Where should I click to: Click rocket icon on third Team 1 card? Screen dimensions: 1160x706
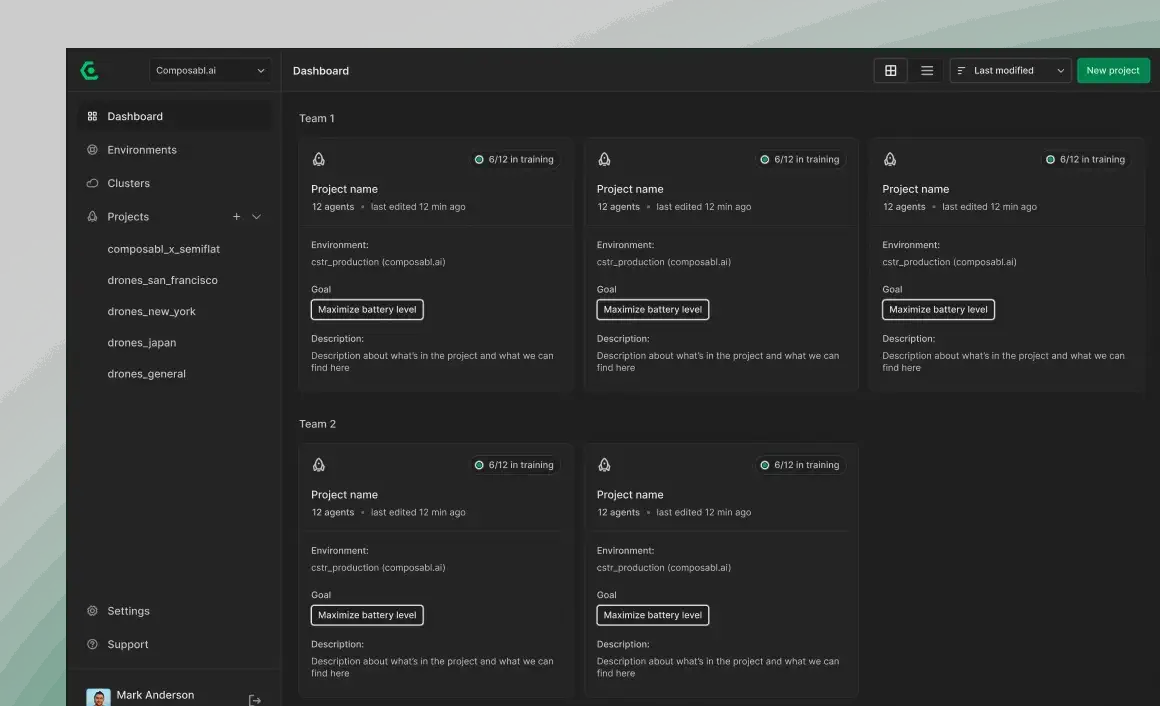(890, 159)
